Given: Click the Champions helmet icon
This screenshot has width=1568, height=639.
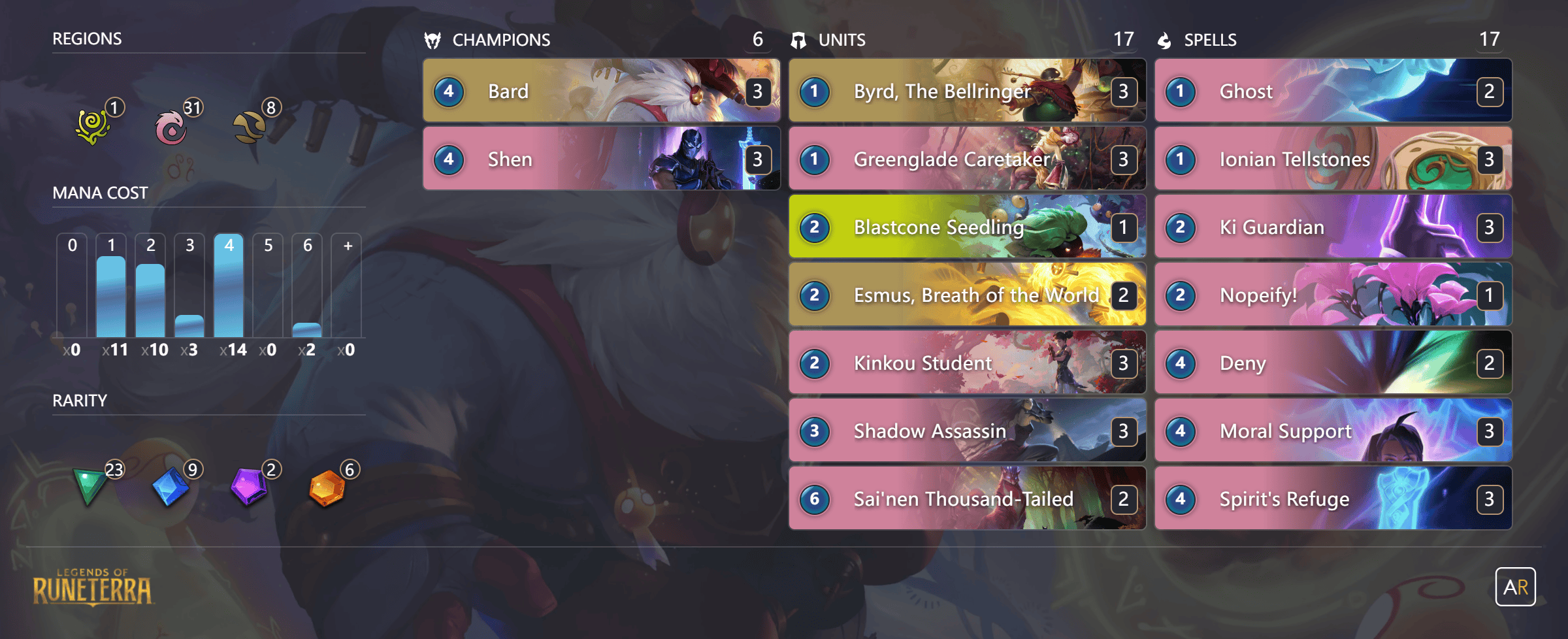Looking at the screenshot, I should [x=433, y=41].
